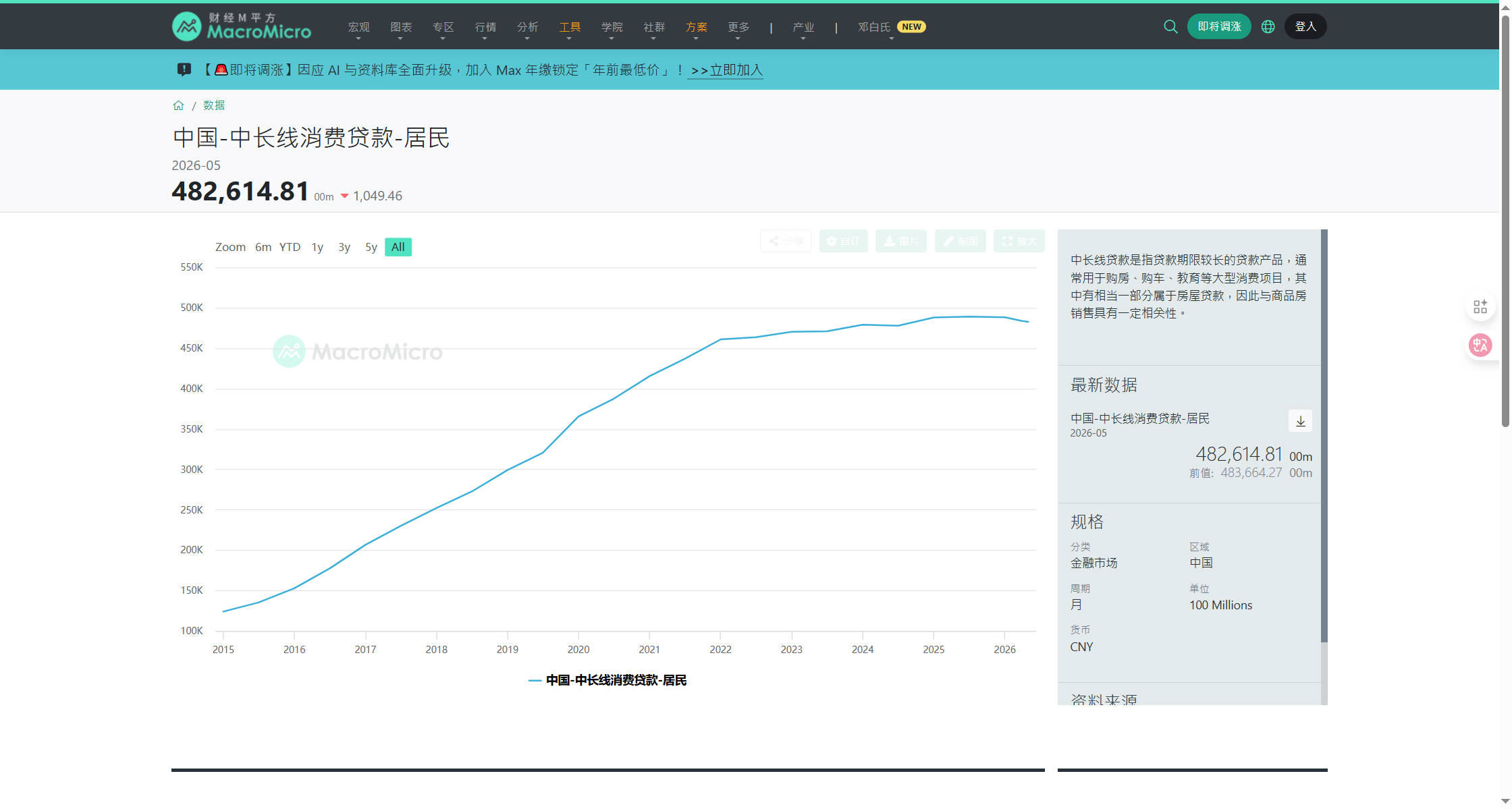Open the language globe icon
Image resolution: width=1512 pixels, height=809 pixels.
(x=1268, y=26)
